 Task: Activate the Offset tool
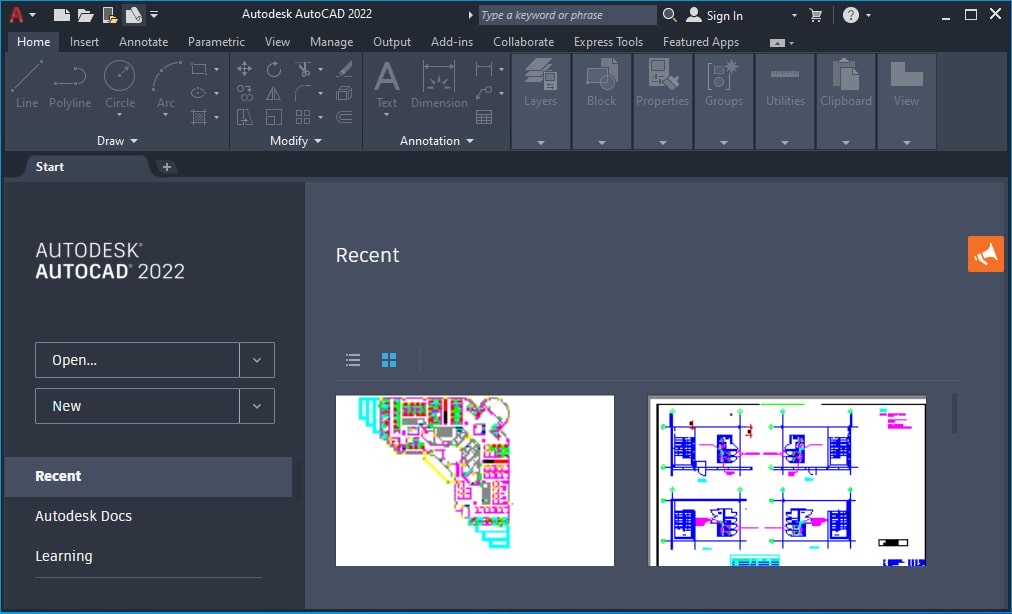click(x=344, y=117)
